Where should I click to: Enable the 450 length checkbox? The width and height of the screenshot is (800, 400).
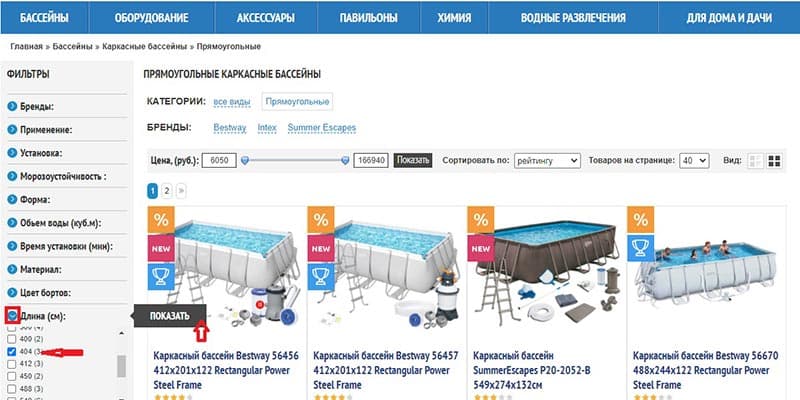pyautogui.click(x=12, y=377)
